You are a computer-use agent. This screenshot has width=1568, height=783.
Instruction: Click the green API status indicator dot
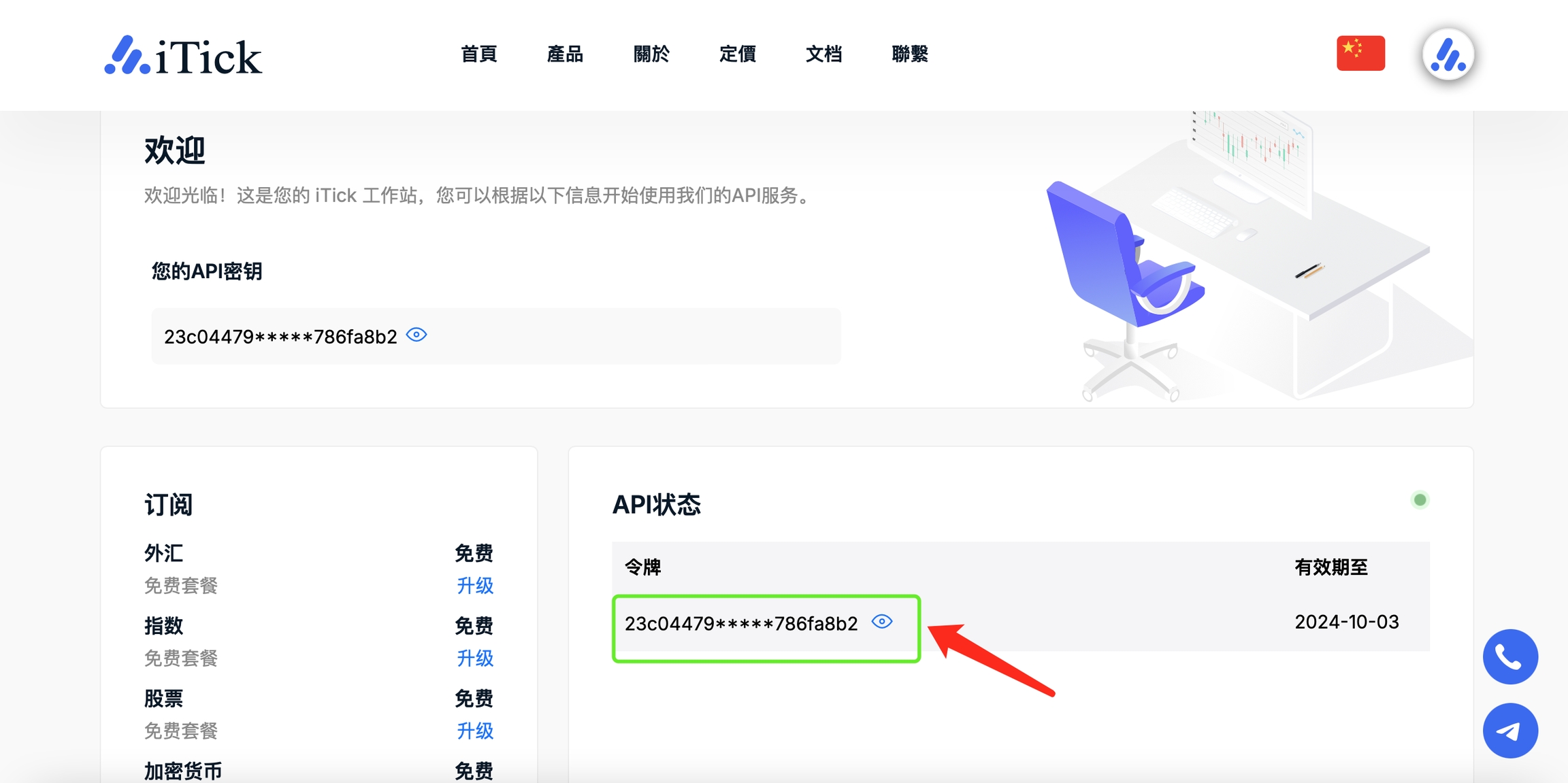[x=1420, y=500]
